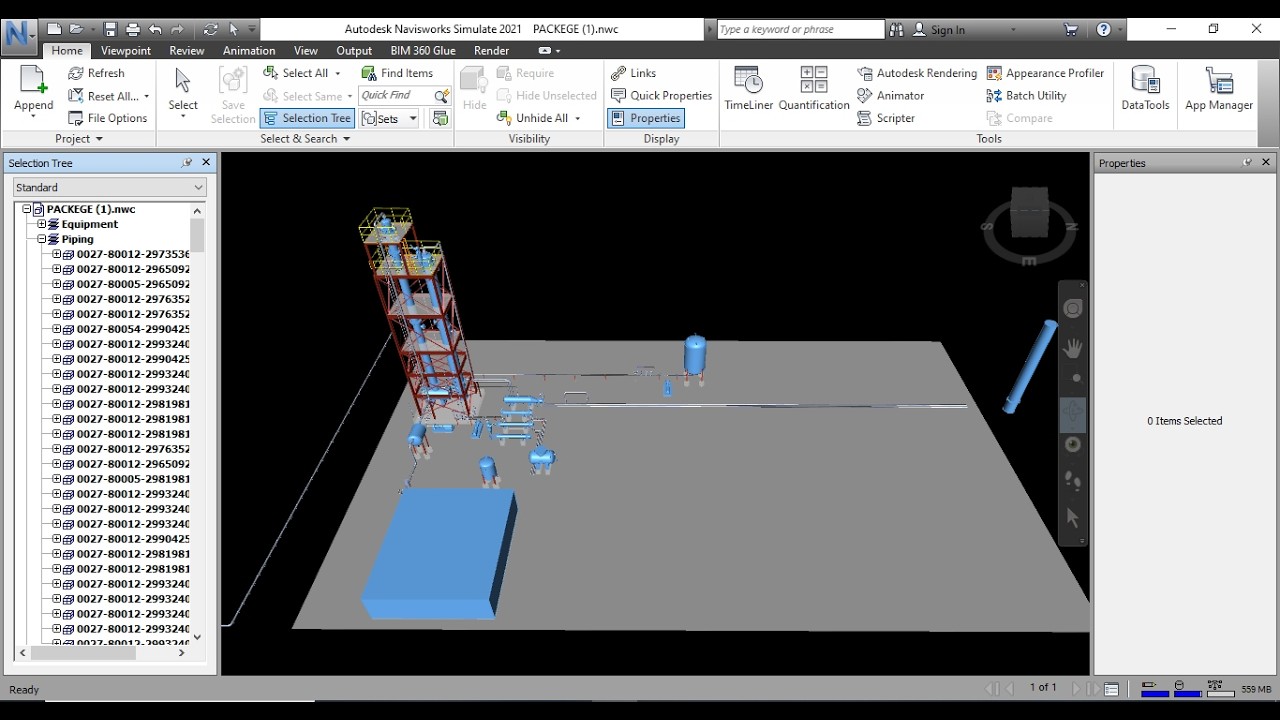Open File Options
This screenshot has width=1280, height=720.
pos(107,118)
